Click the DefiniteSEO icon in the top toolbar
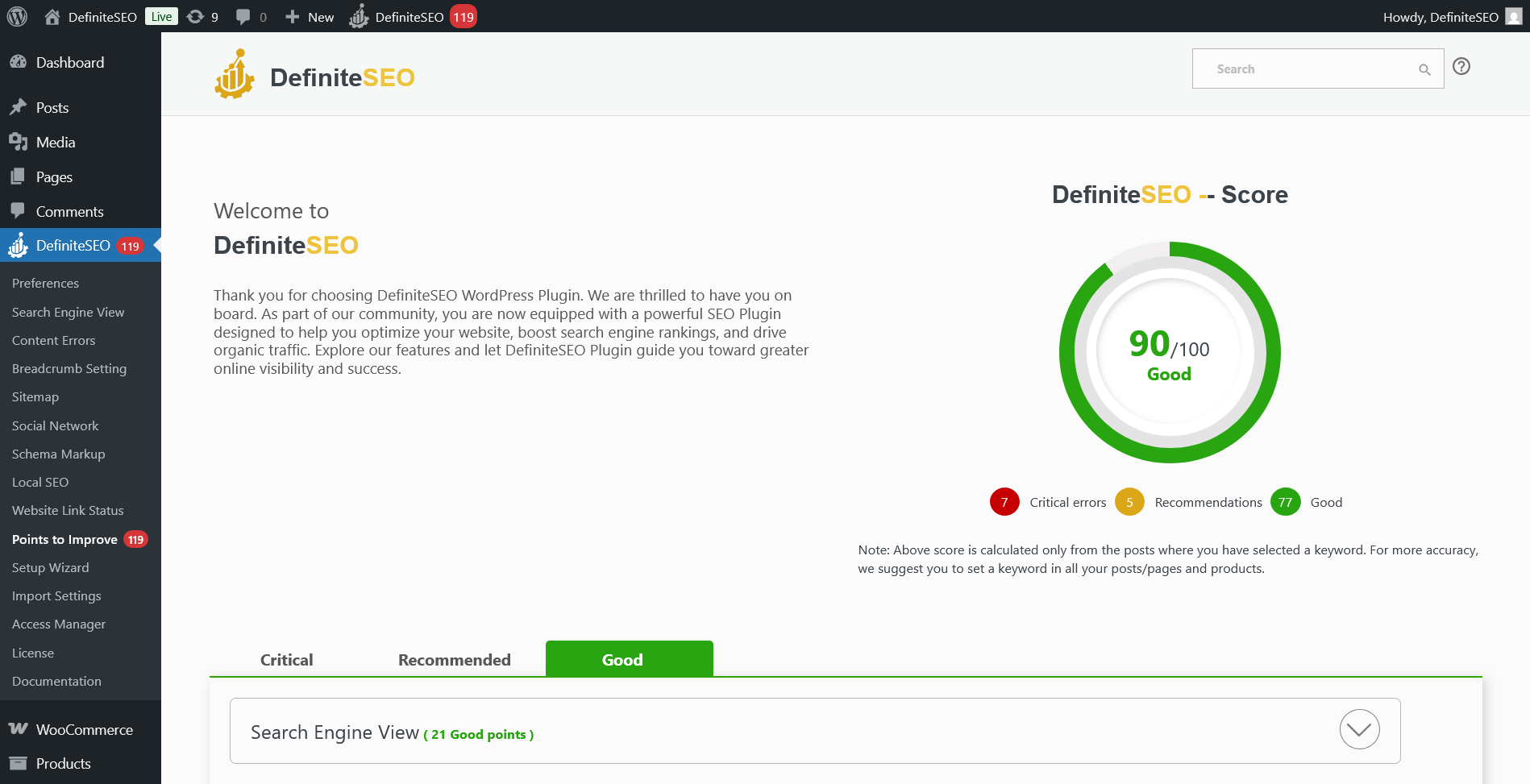The image size is (1530, 784). 358,16
